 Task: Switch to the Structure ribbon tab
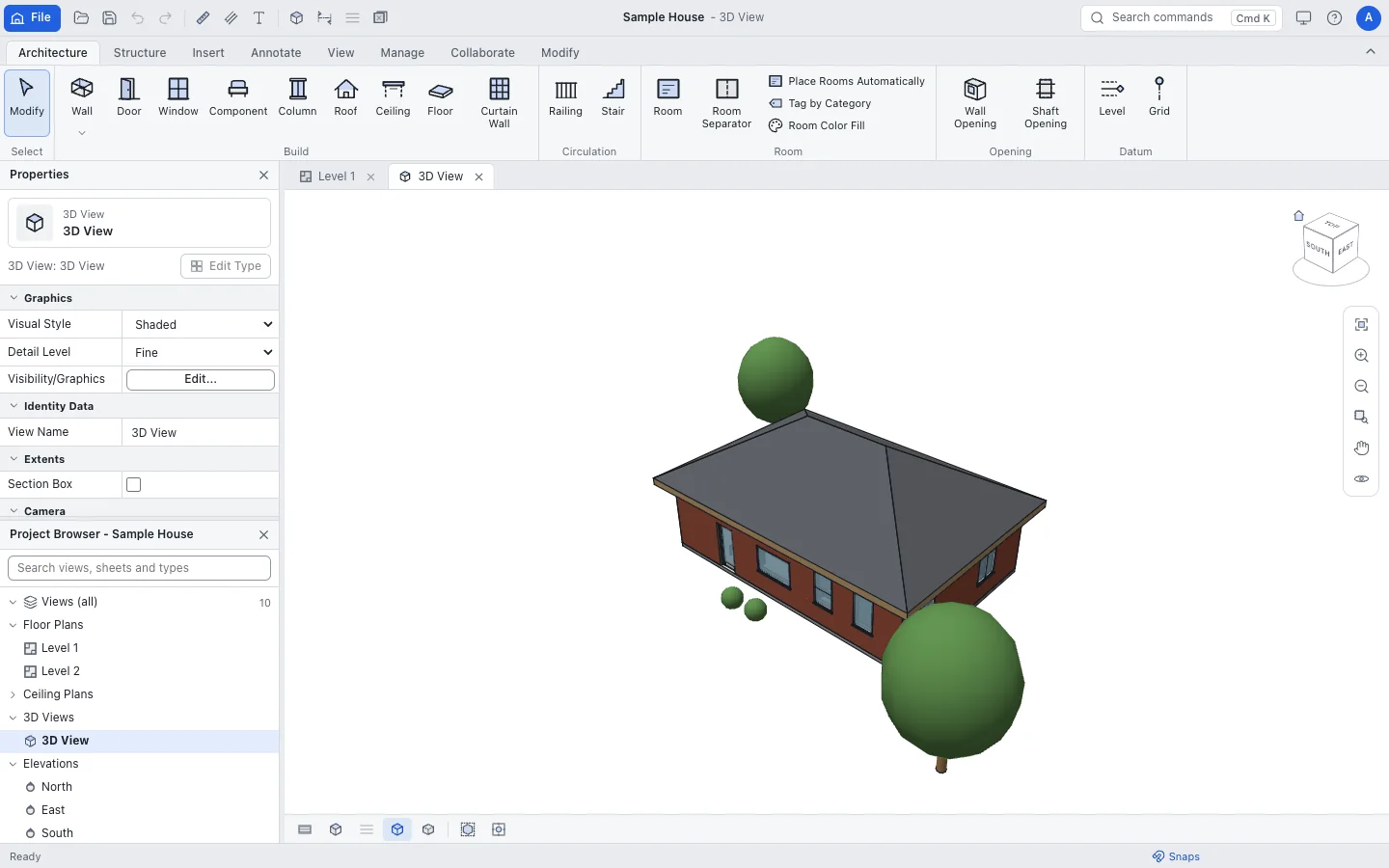pos(140,53)
